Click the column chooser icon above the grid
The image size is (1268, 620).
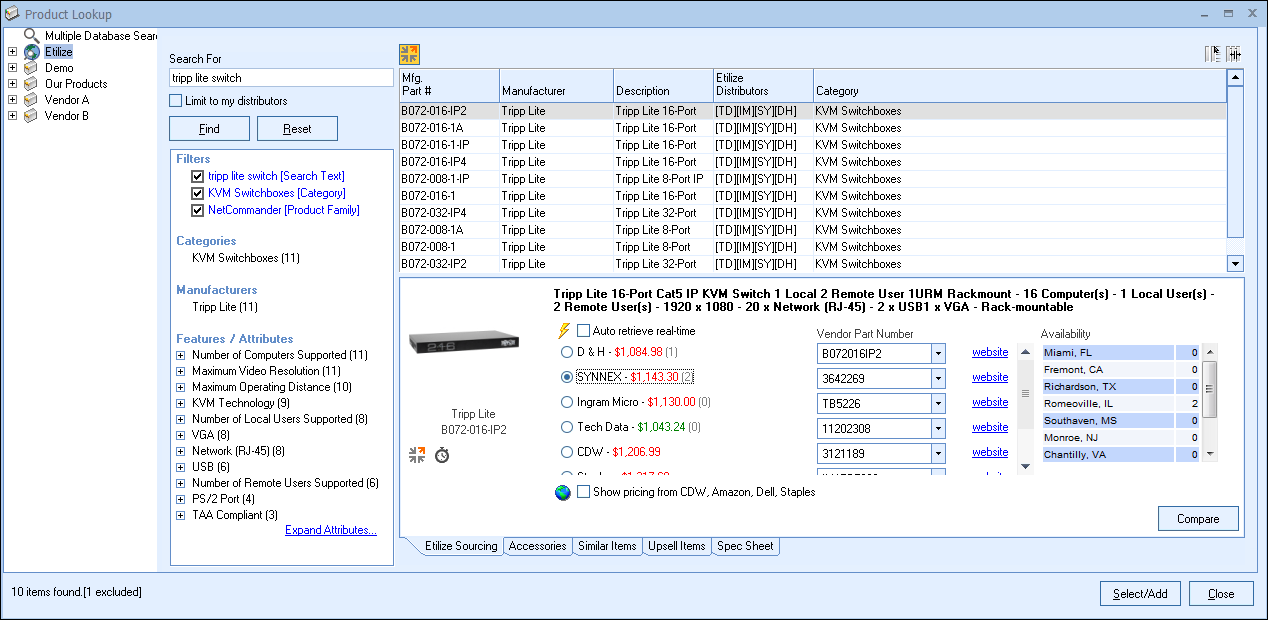1213,55
